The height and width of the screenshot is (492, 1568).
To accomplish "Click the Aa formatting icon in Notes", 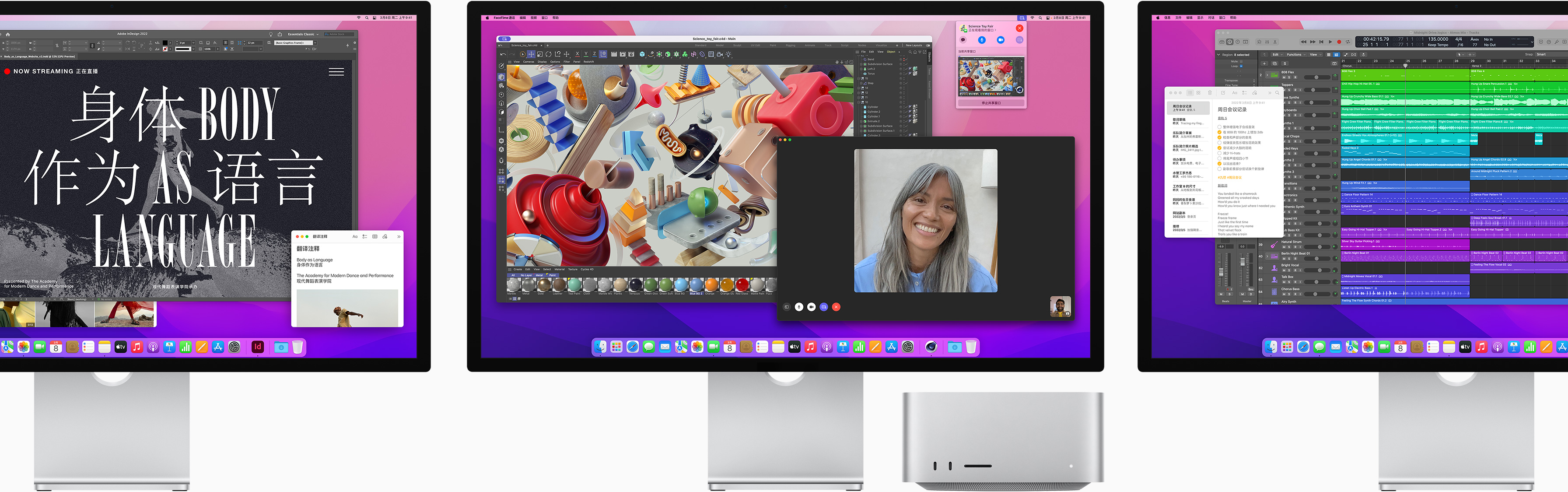I will (x=1235, y=93).
